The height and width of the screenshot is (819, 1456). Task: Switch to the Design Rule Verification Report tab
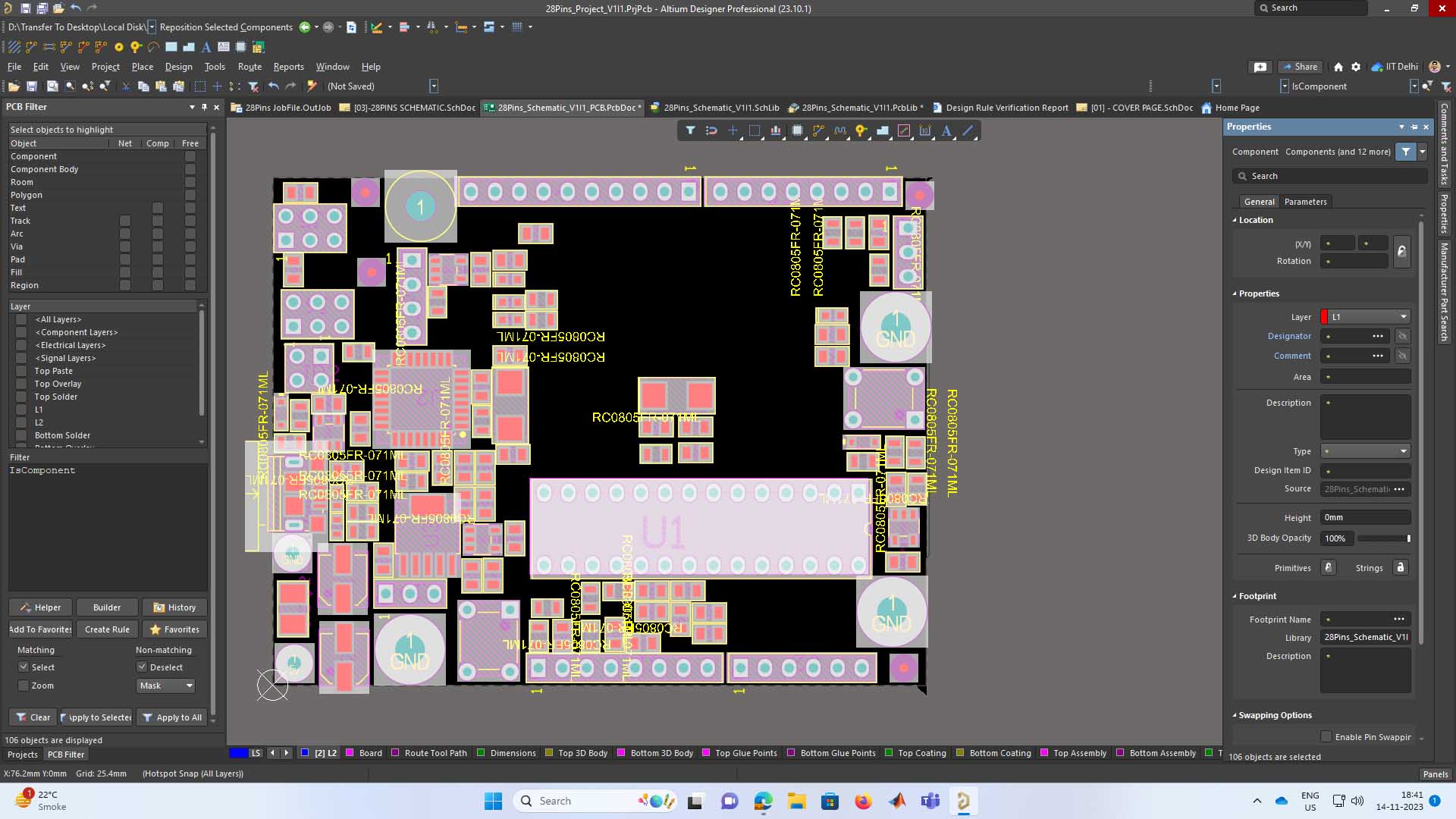(x=1006, y=108)
